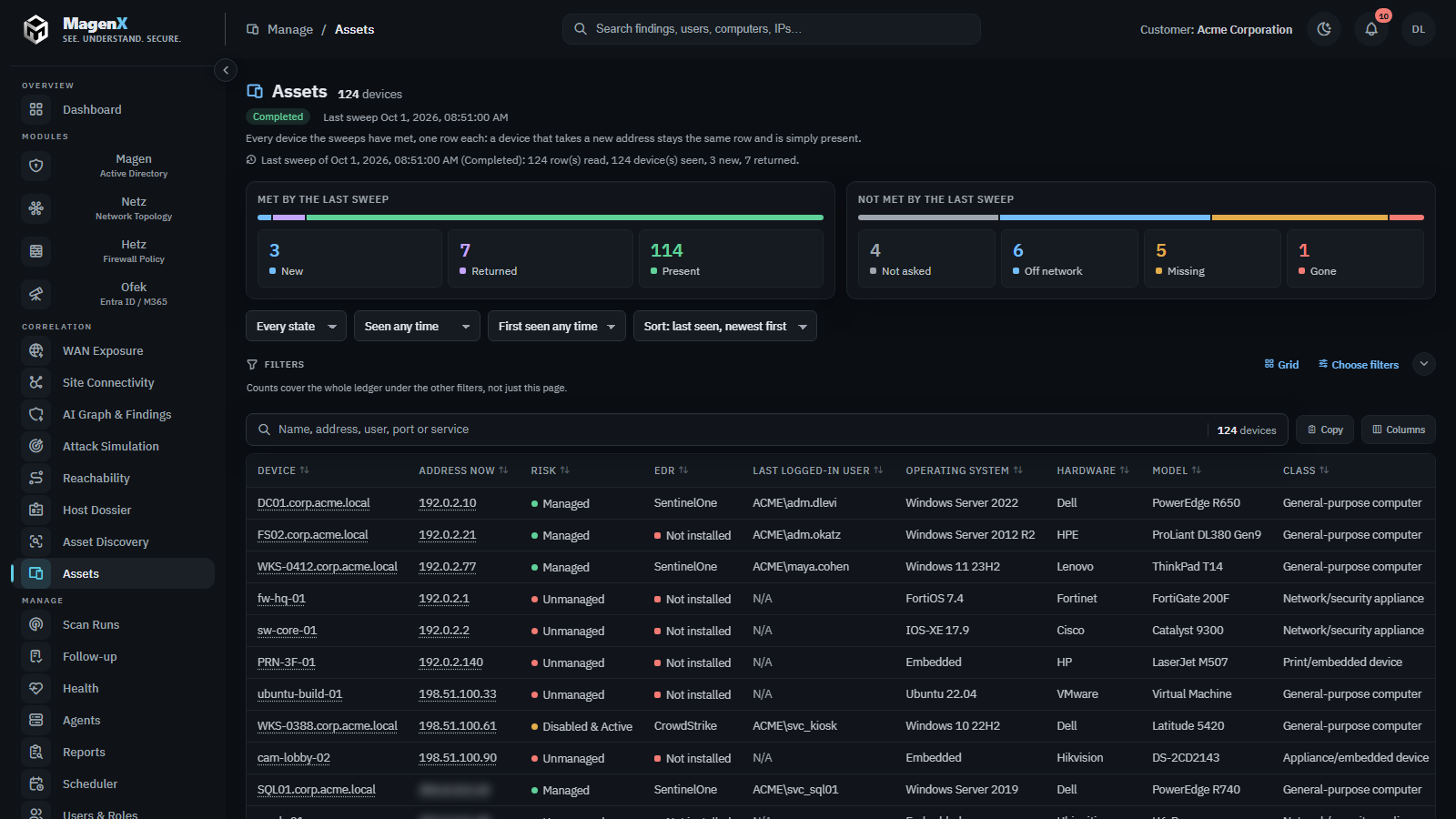The height and width of the screenshot is (819, 1456).
Task: Click Choose filters
Action: click(x=1359, y=364)
